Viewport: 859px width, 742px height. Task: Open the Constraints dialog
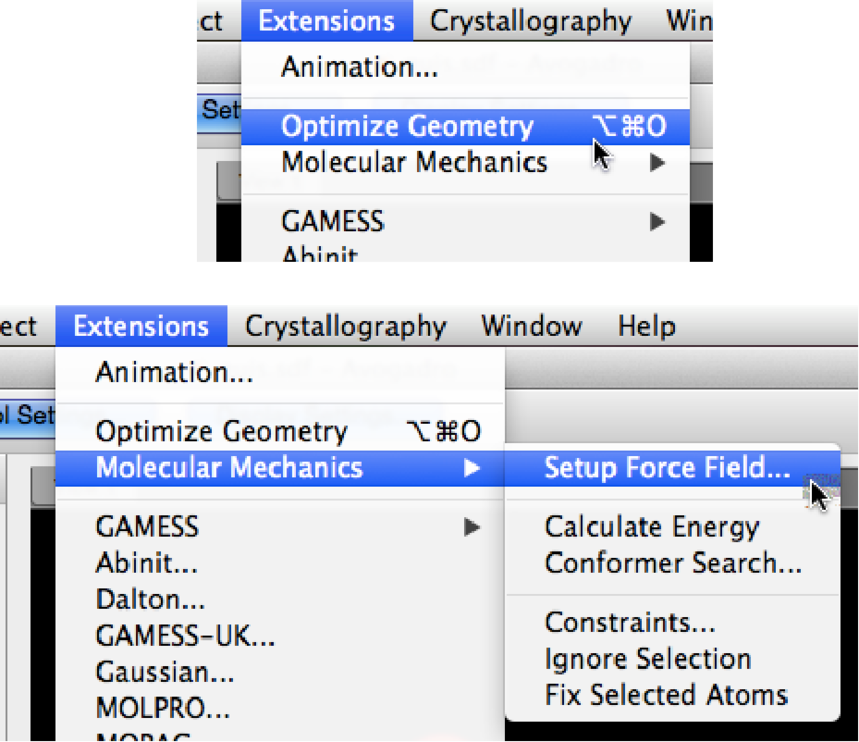629,623
